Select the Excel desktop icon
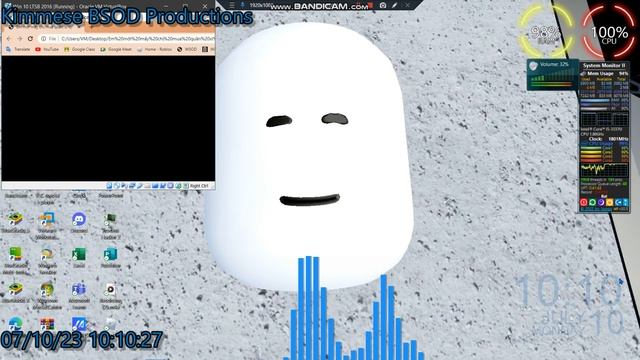The height and width of the screenshot is (360, 640). (x=79, y=258)
